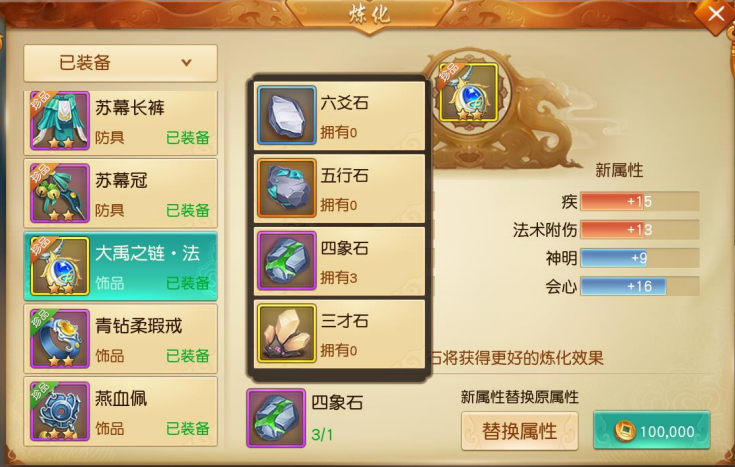The height and width of the screenshot is (467, 735).
Task: Select the 三才石 crystal icon
Action: point(286,333)
